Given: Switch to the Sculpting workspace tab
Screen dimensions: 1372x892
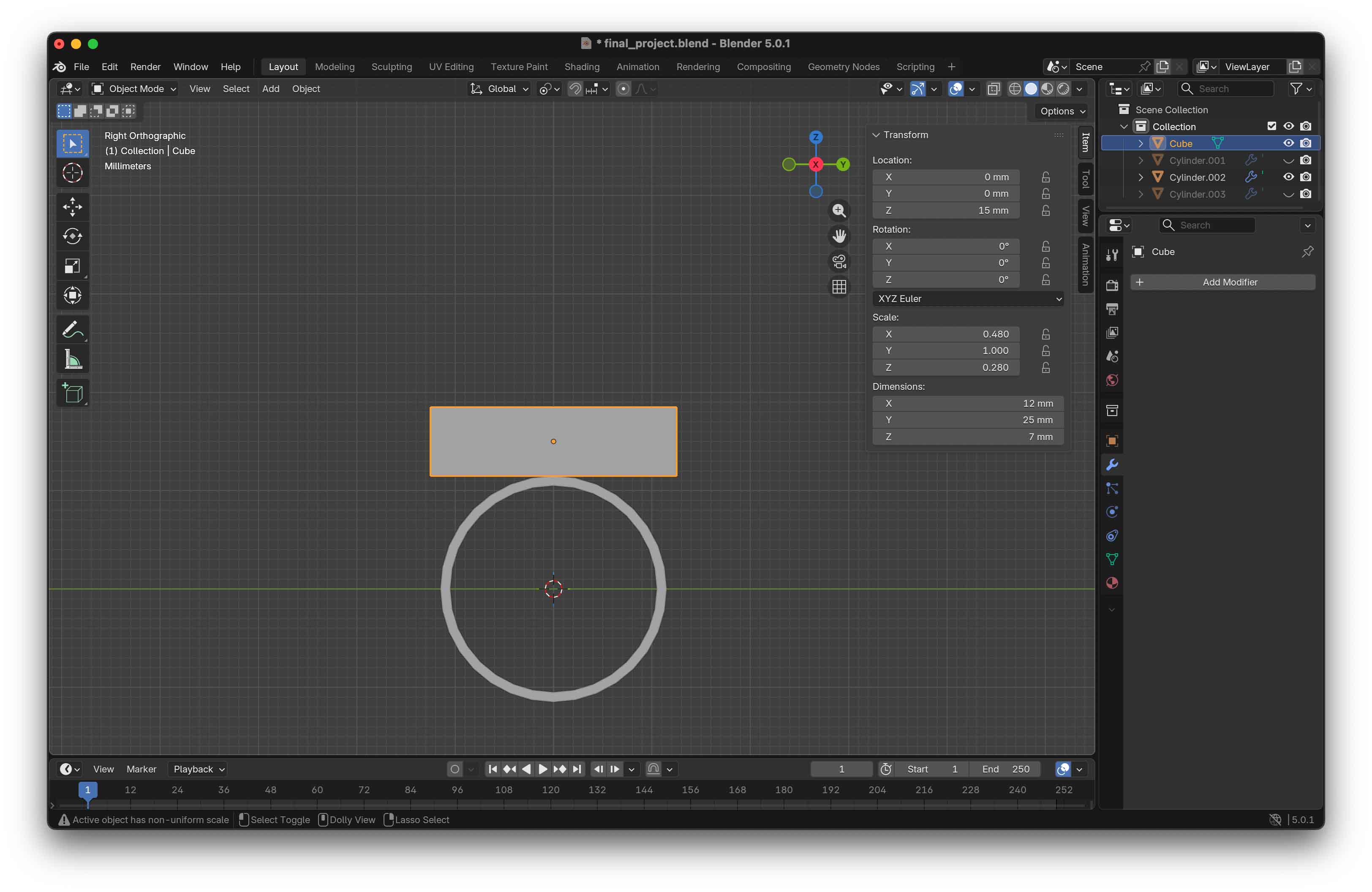Looking at the screenshot, I should (x=392, y=67).
